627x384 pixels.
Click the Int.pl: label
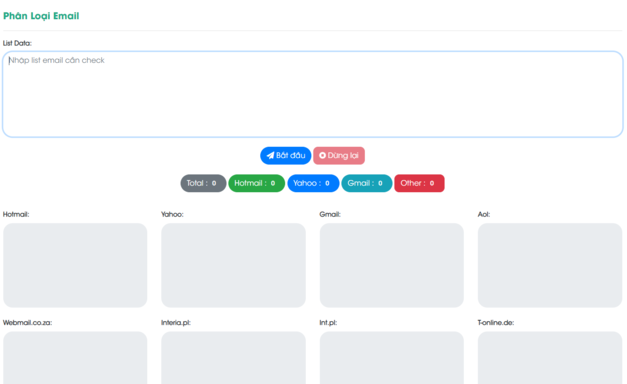(x=328, y=322)
